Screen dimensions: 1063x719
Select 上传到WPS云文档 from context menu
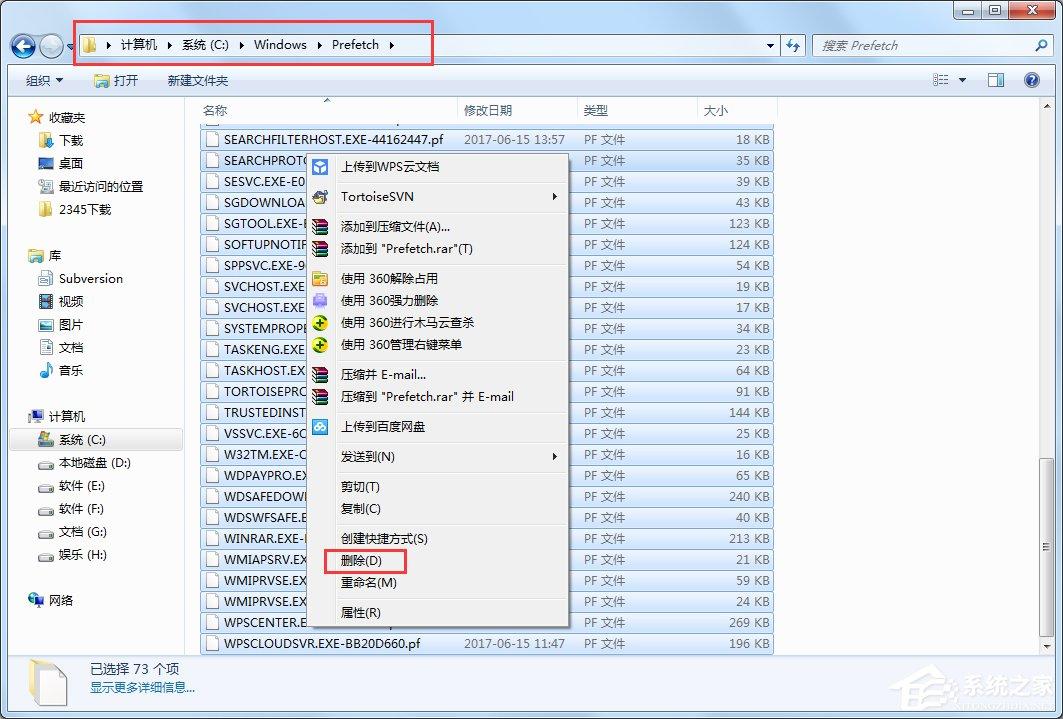coord(439,167)
